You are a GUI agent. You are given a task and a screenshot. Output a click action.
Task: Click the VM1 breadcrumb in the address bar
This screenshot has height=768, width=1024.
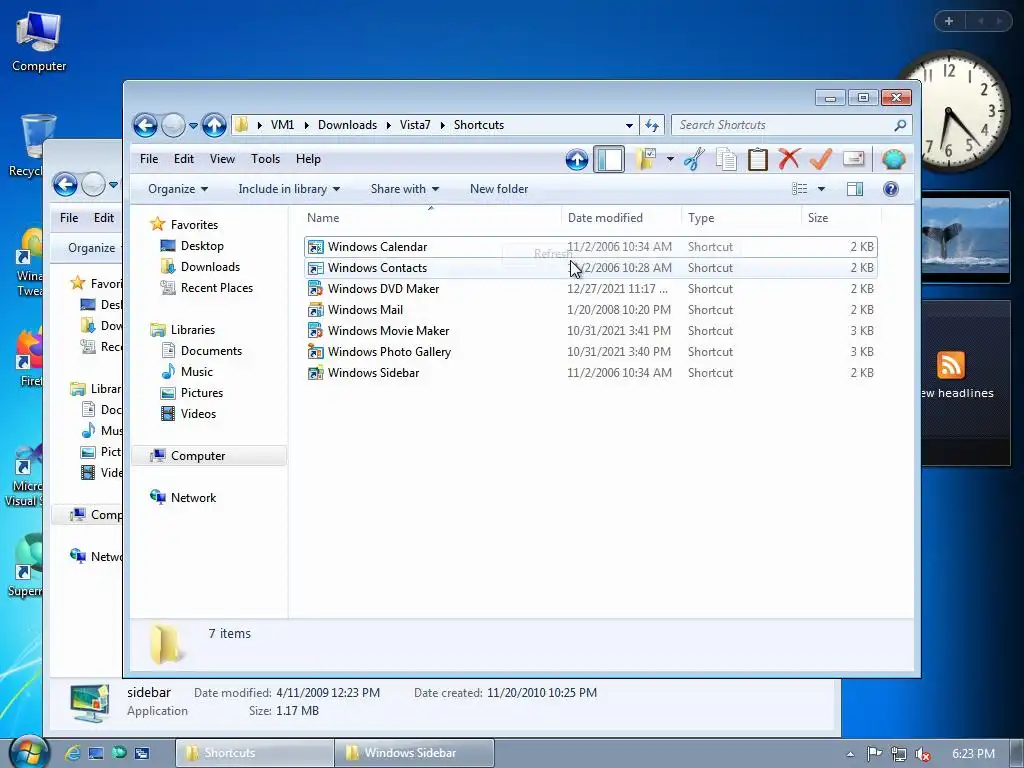pos(282,125)
